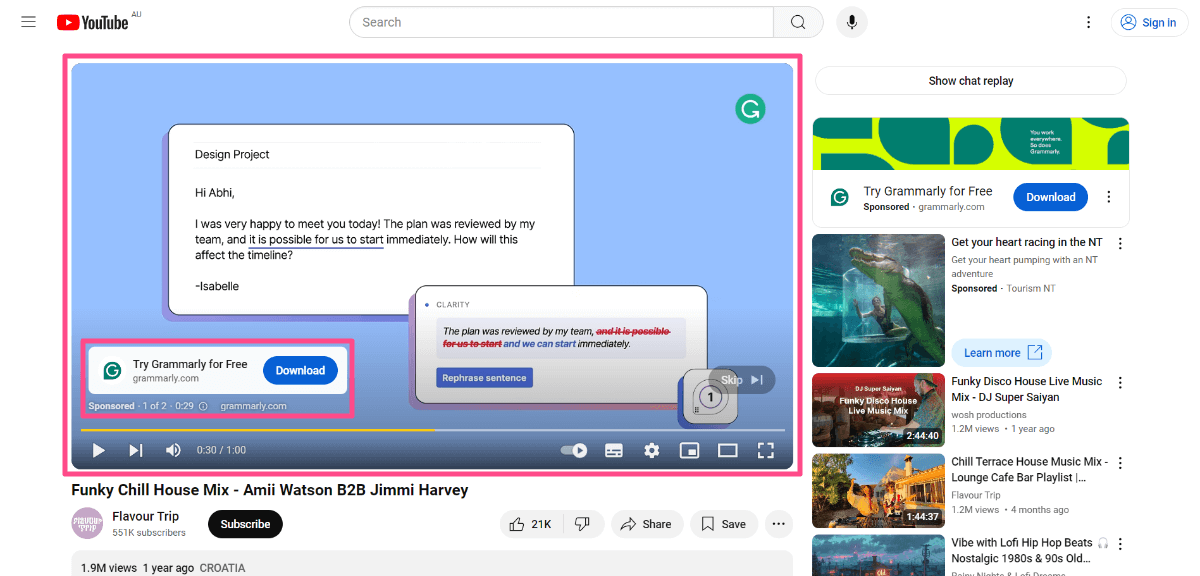
Task: Skip the ad
Action: [742, 380]
